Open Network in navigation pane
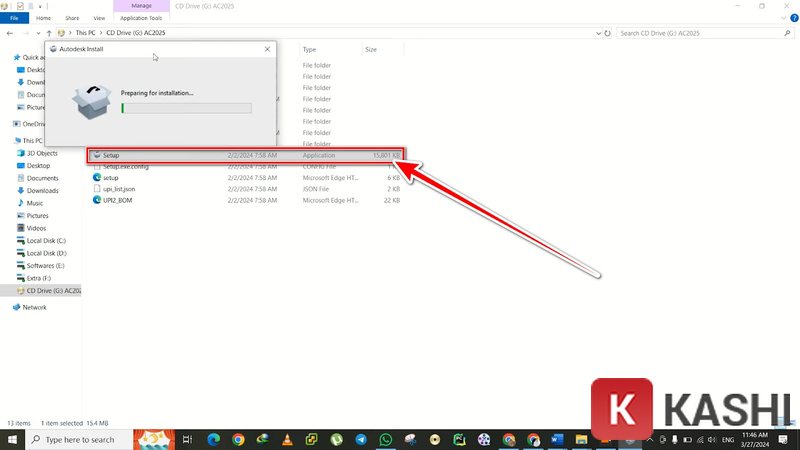 tap(34, 307)
